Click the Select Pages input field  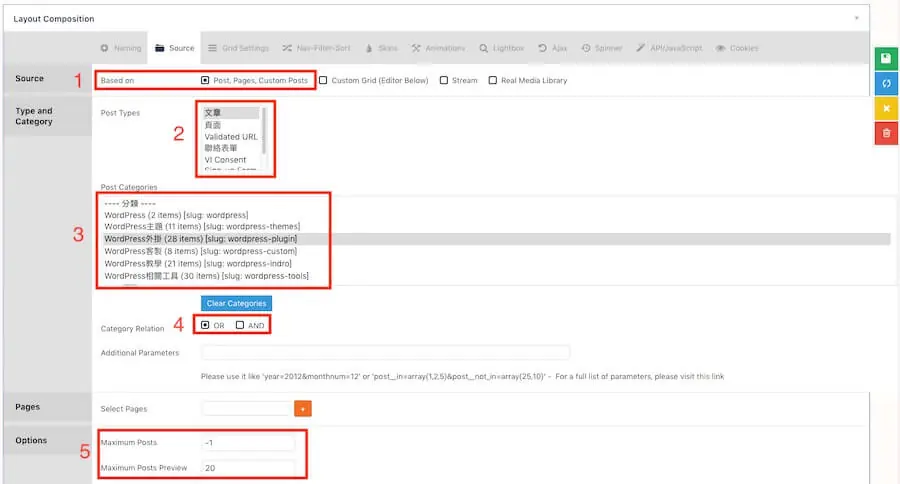tap(247, 409)
